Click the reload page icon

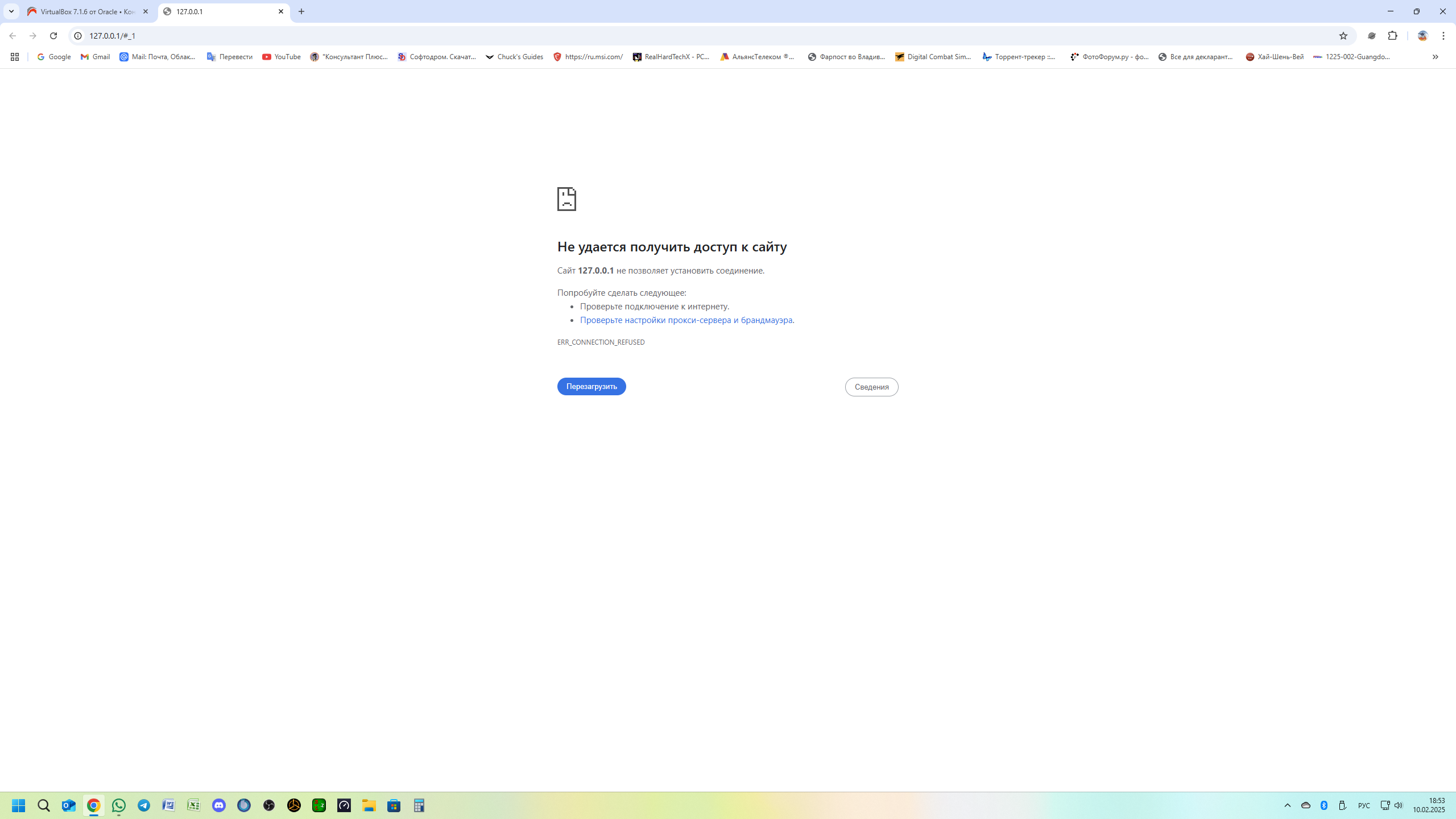click(x=53, y=36)
